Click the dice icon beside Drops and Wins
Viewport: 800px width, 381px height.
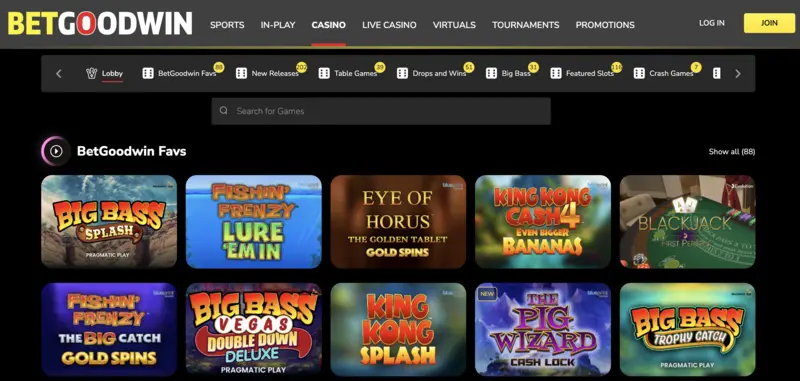(402, 73)
